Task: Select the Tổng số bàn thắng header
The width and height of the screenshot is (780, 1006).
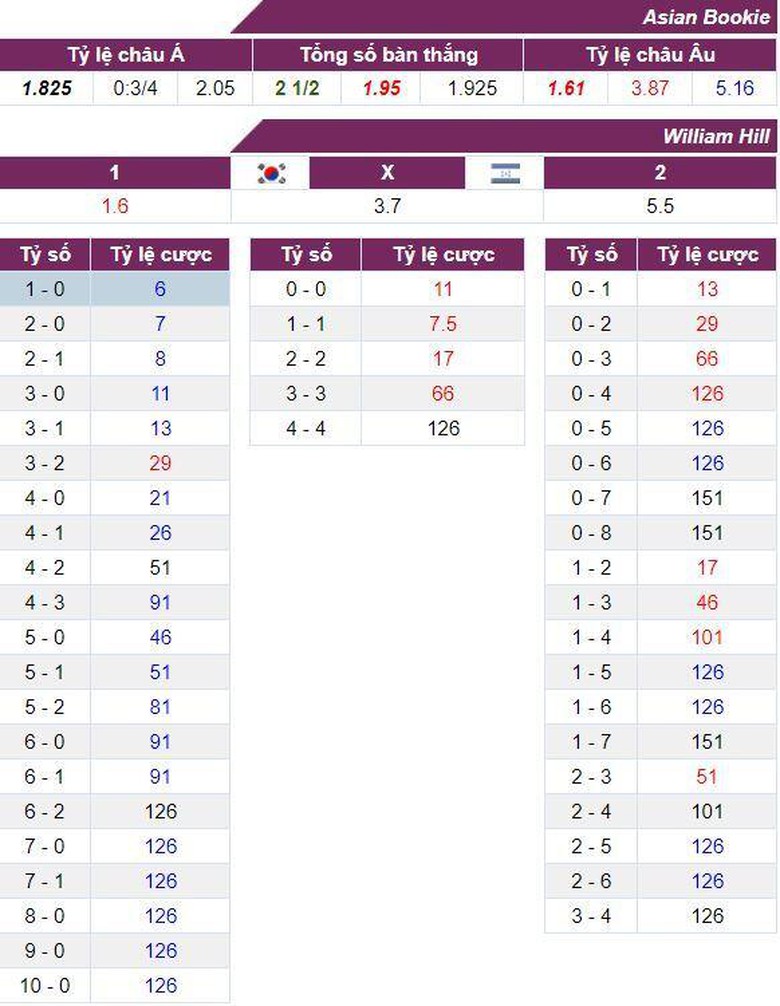Action: 388,55
